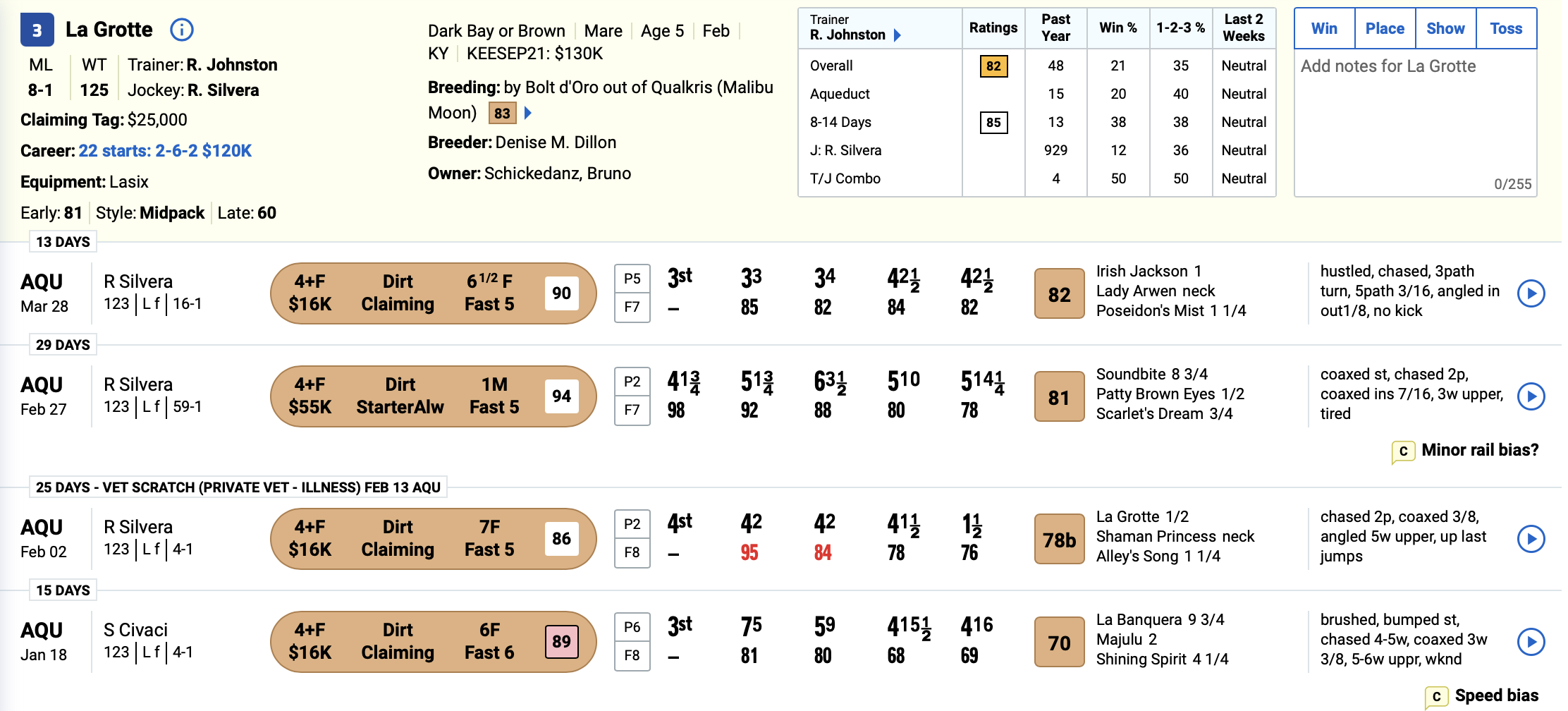
Task: Click the Add notes for La Grotte field
Action: 1415,123
